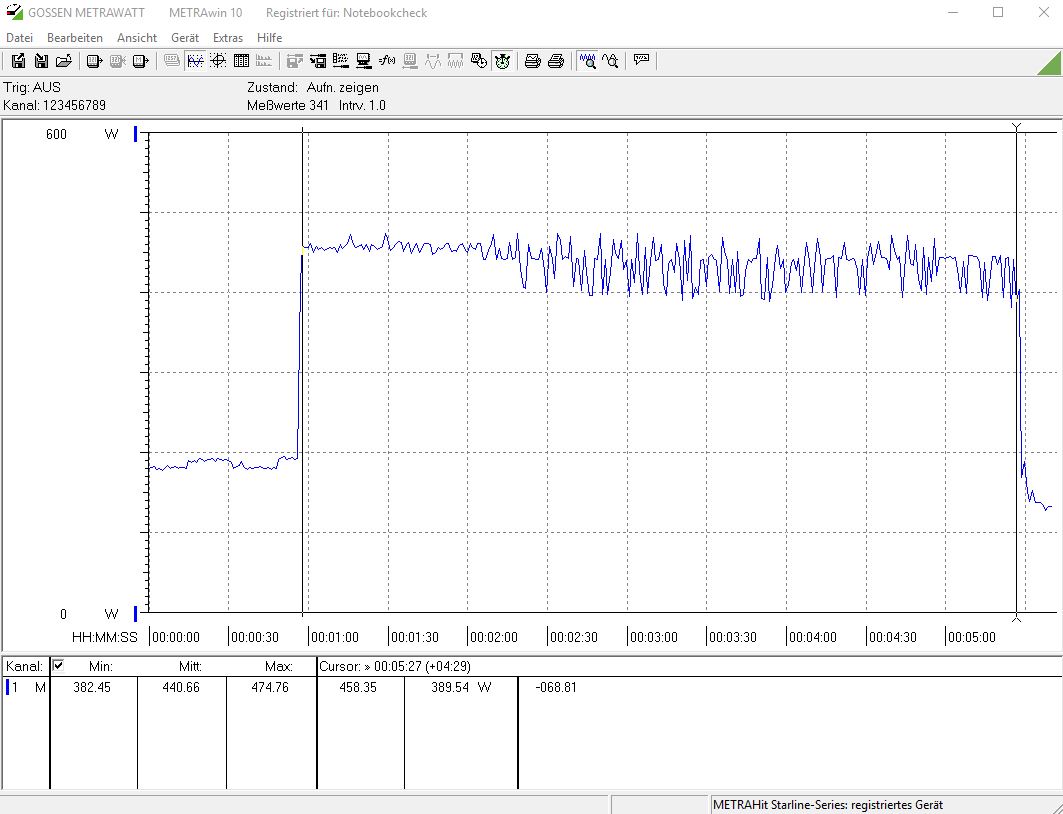Click the Max value 474.76

270,687
